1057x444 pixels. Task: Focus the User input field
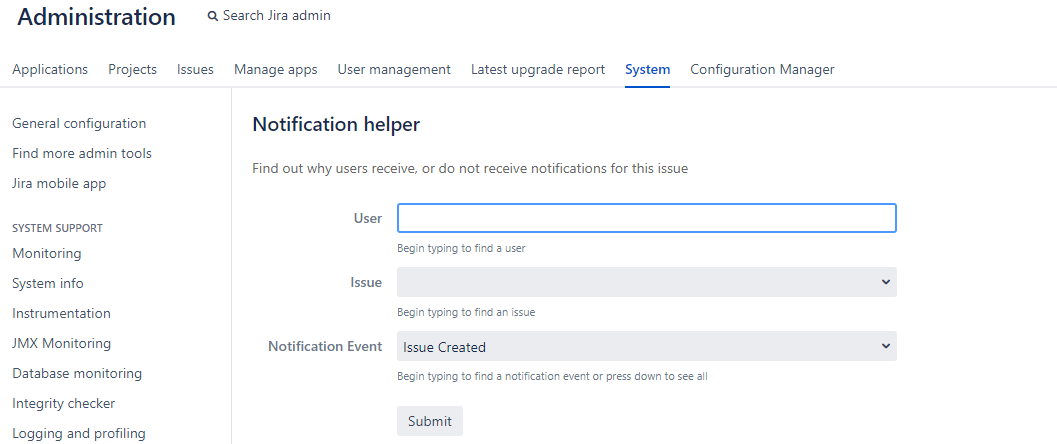click(646, 218)
